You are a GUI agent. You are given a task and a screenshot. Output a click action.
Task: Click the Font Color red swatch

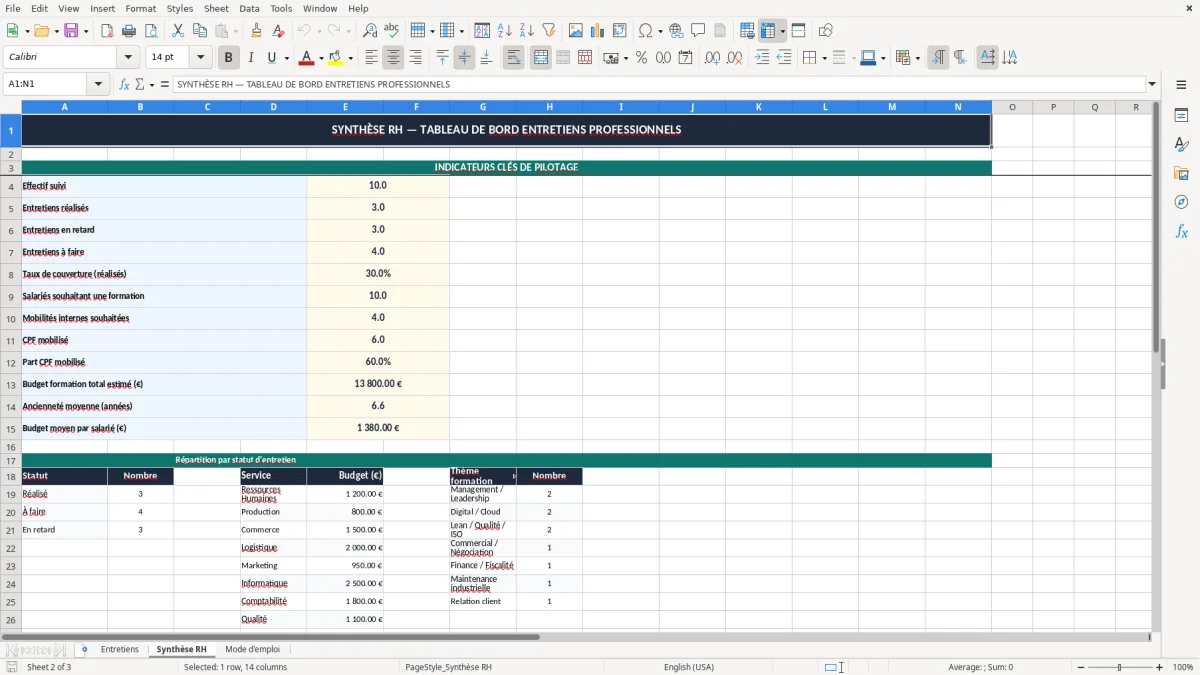pos(307,58)
